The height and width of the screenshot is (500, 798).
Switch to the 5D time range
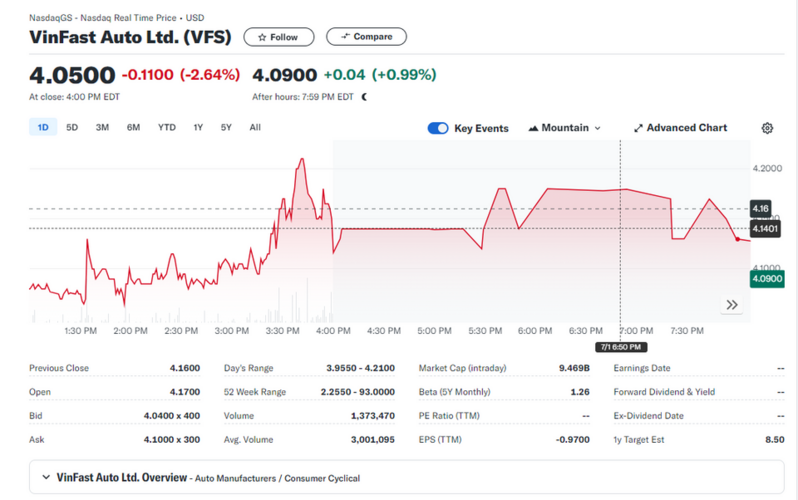coord(72,127)
